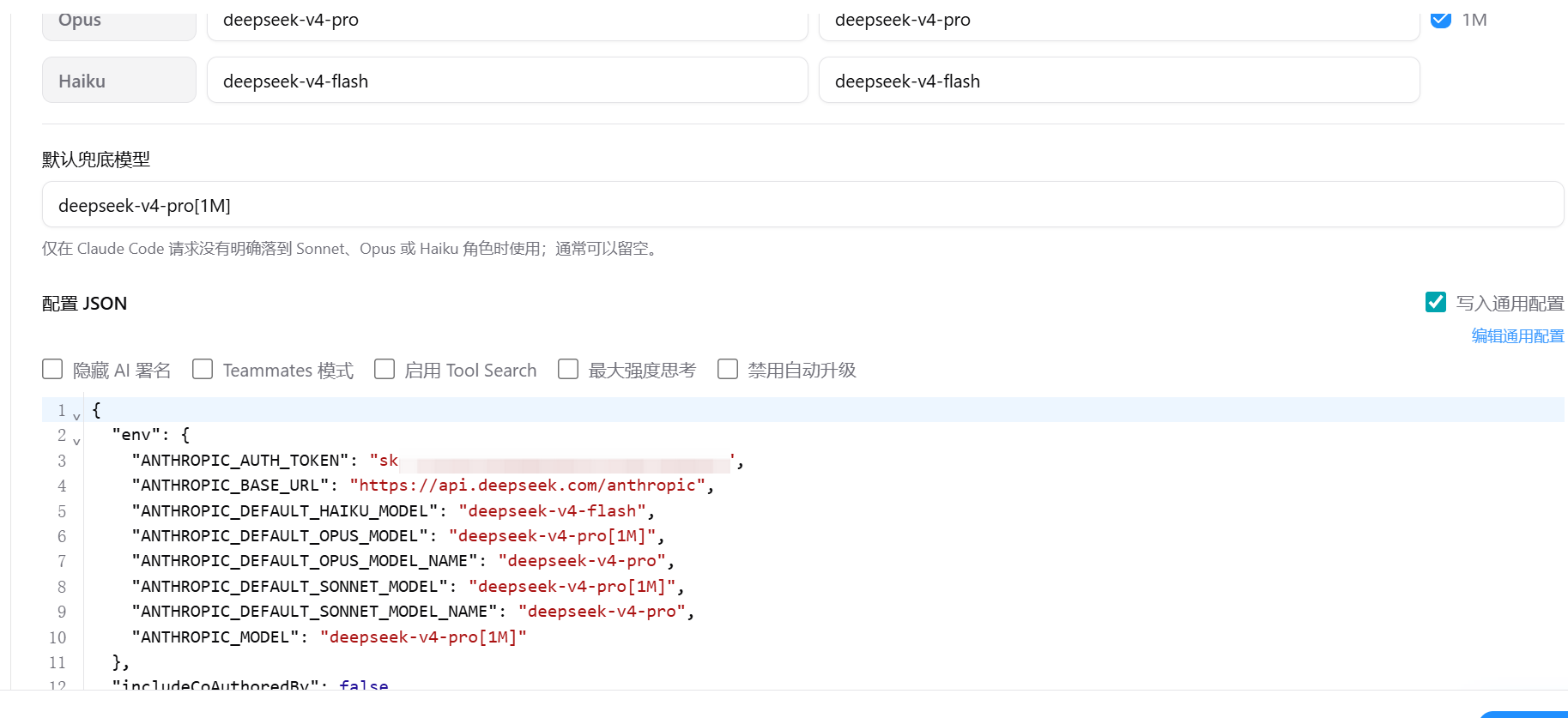
Task: Enable the 启用 Tool Search checkbox
Action: pos(384,369)
